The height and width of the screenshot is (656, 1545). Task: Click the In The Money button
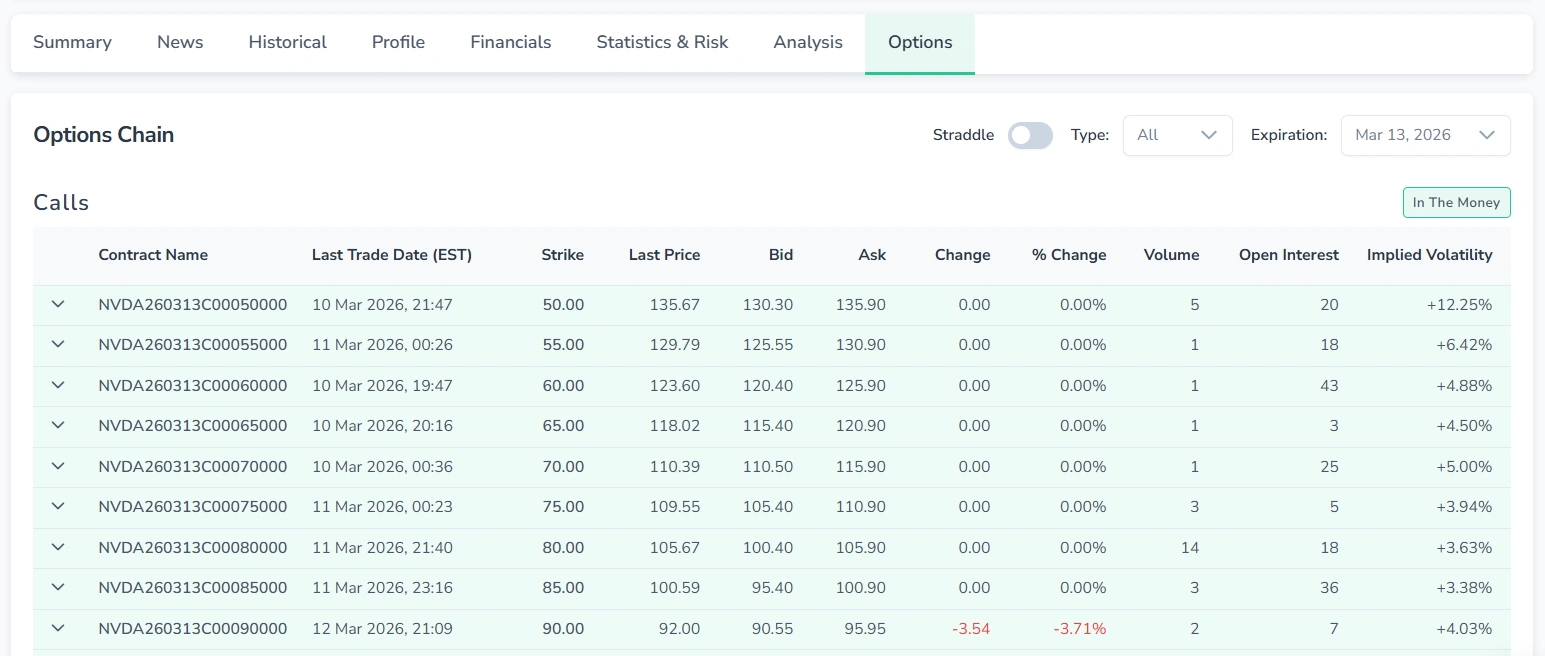coord(1456,202)
